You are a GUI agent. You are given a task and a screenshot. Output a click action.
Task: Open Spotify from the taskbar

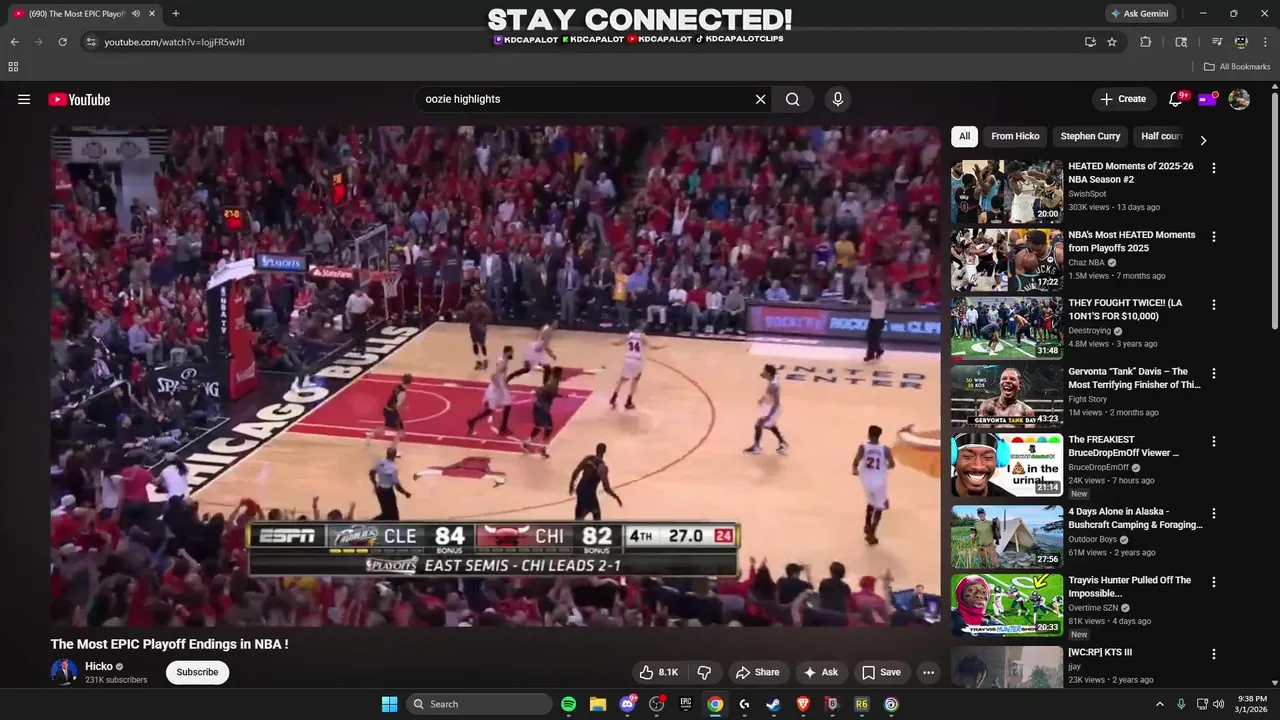tap(568, 704)
